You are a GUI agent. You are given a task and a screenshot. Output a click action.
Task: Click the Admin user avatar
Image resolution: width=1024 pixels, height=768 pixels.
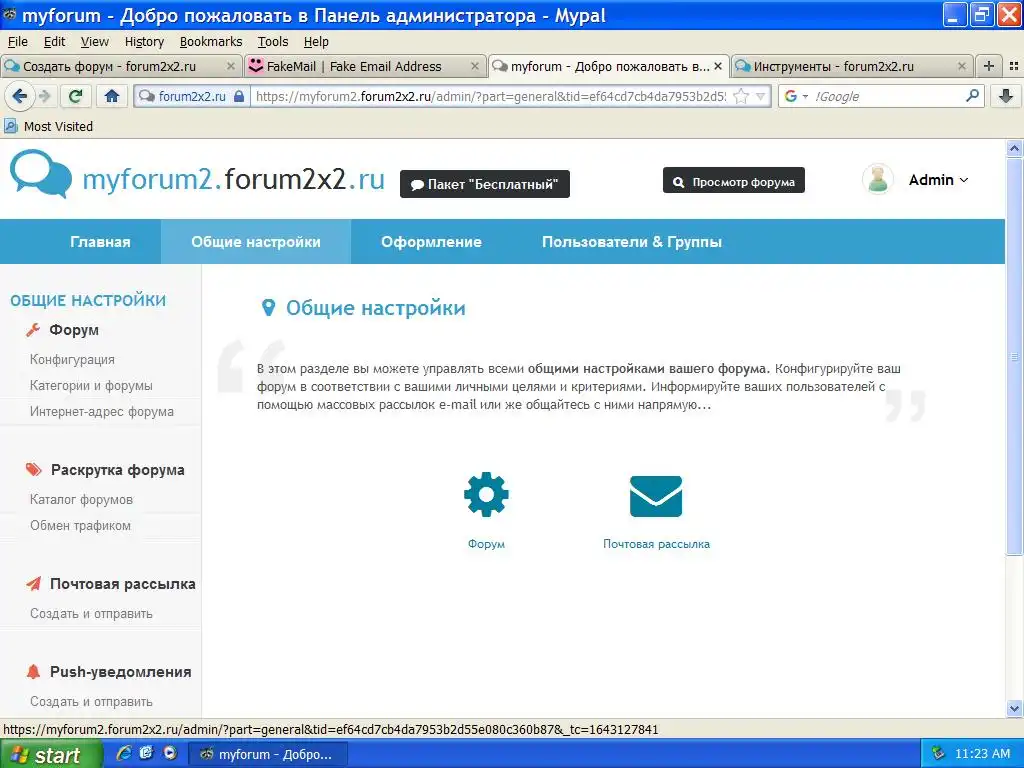pos(878,180)
